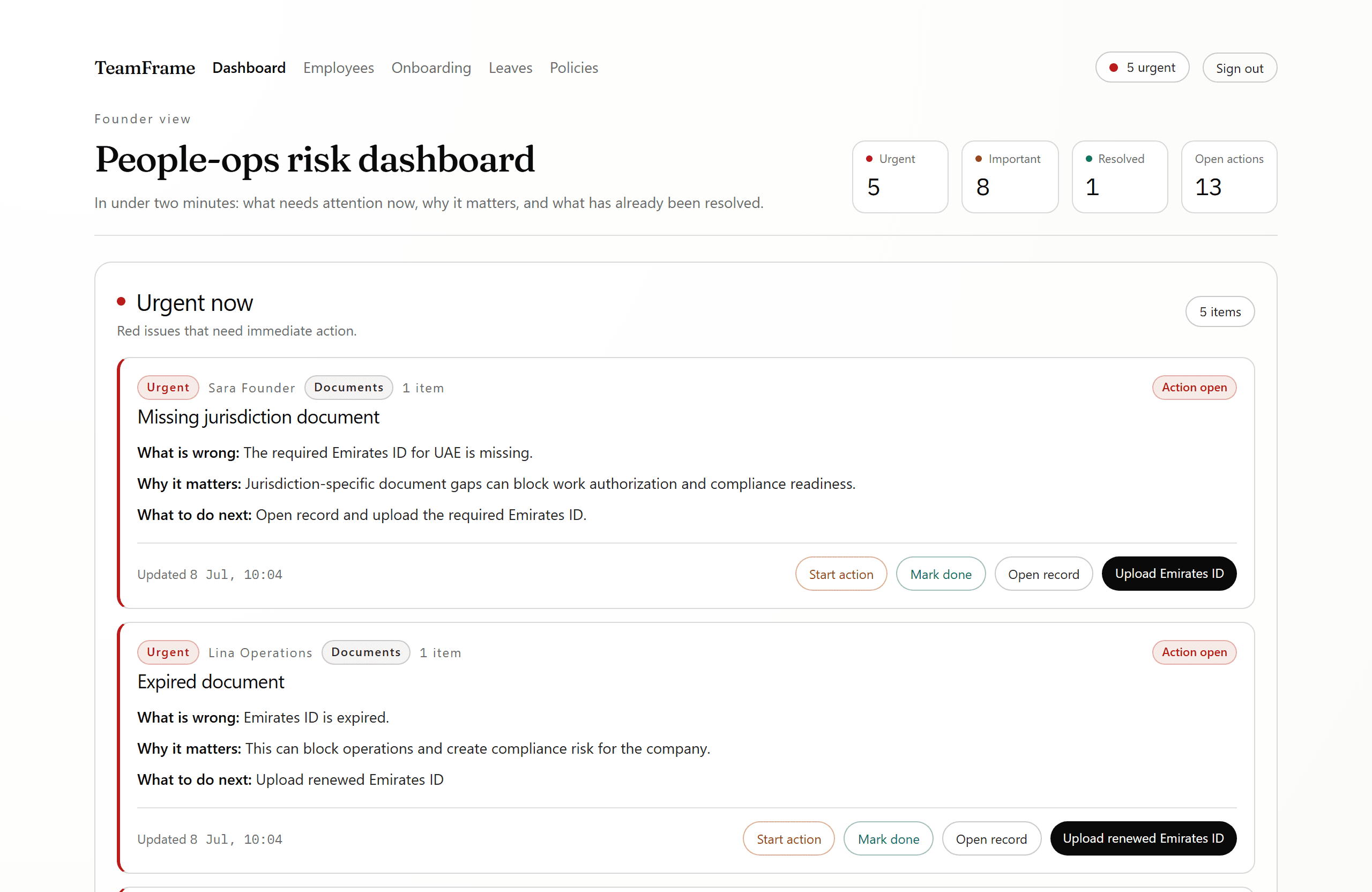Click the 5 items badge in Urgent now
This screenshot has height=892, width=1372.
pyautogui.click(x=1220, y=311)
